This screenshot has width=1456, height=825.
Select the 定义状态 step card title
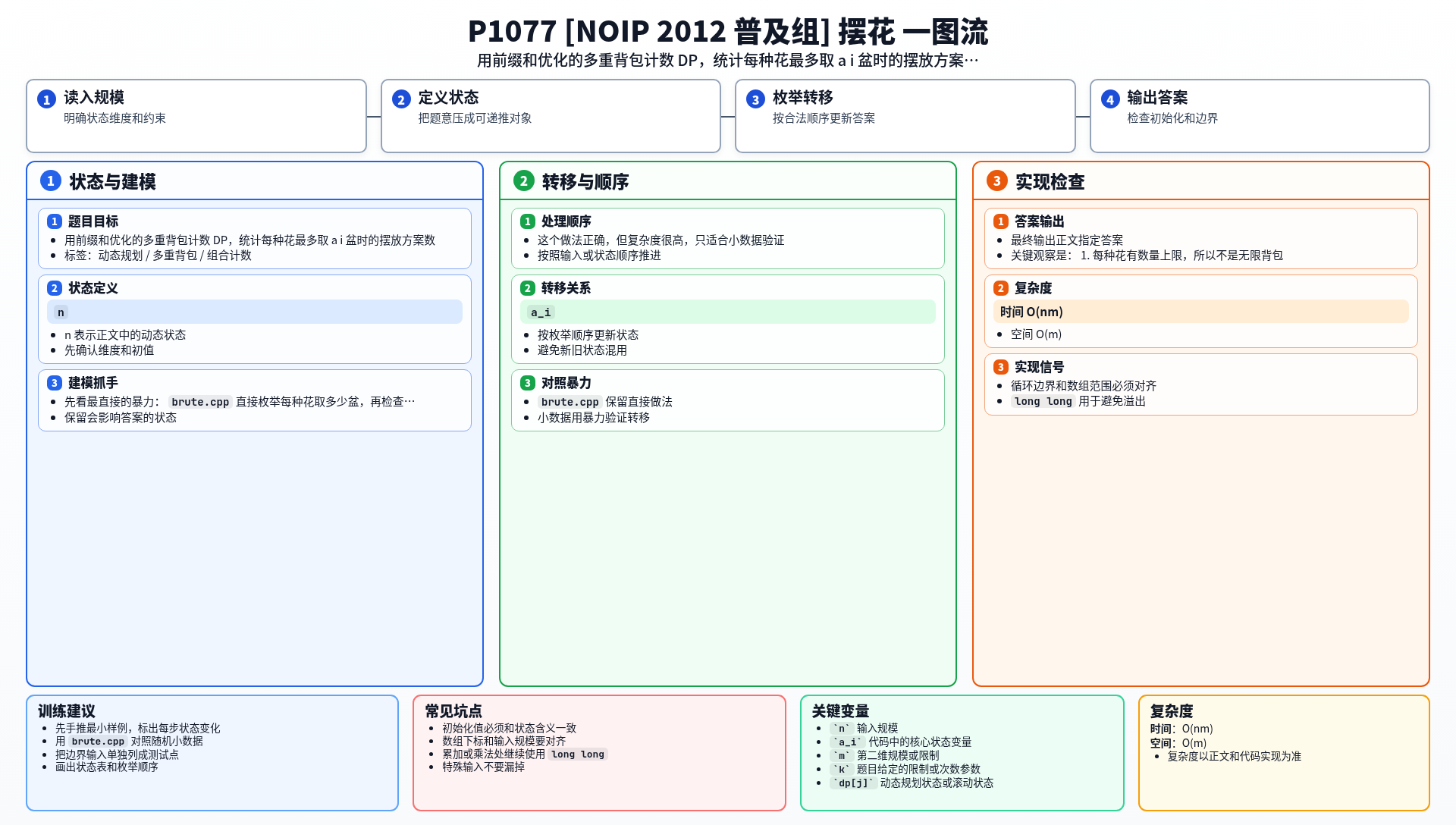tap(449, 97)
